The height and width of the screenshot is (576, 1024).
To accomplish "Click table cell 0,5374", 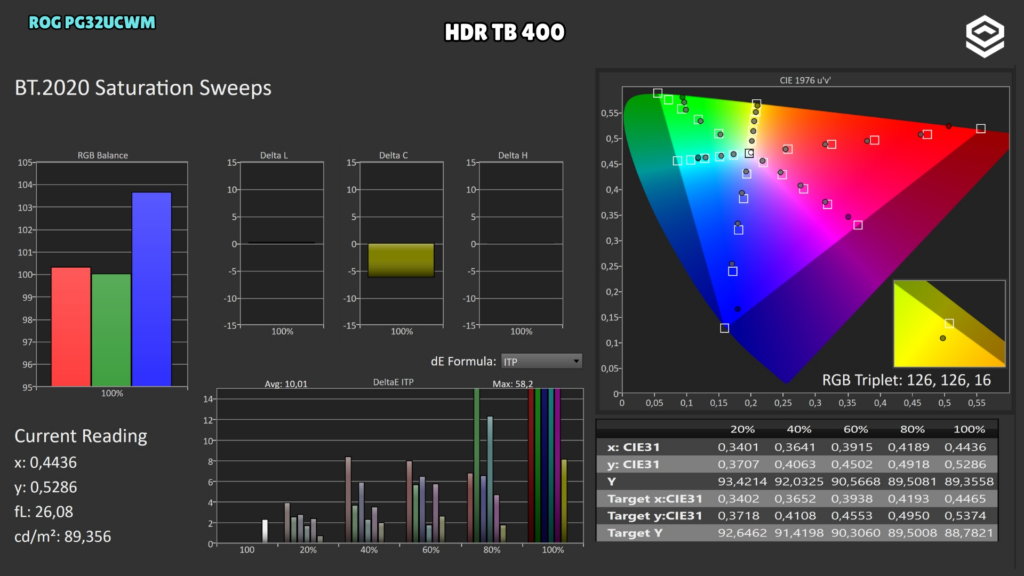I will [966, 515].
